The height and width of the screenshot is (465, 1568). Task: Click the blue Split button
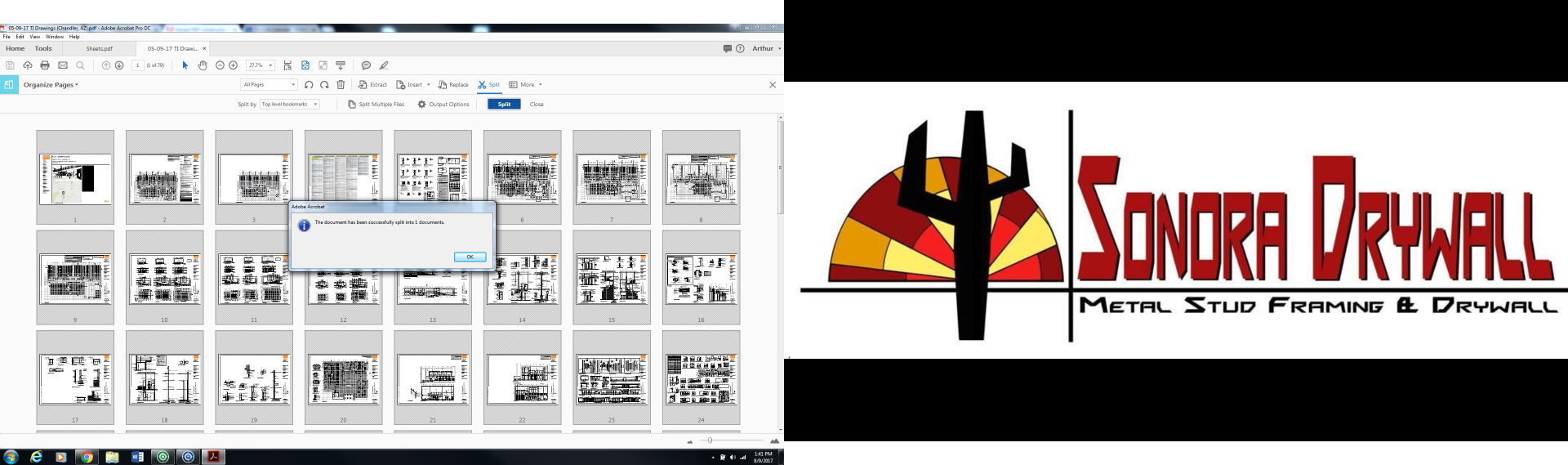[x=504, y=105]
